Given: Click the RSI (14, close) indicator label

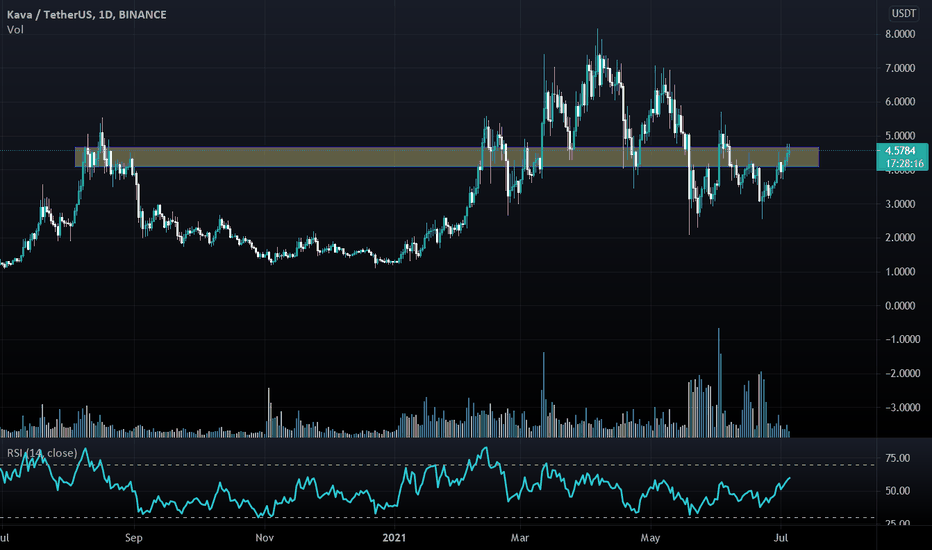Looking at the screenshot, I should point(42,453).
